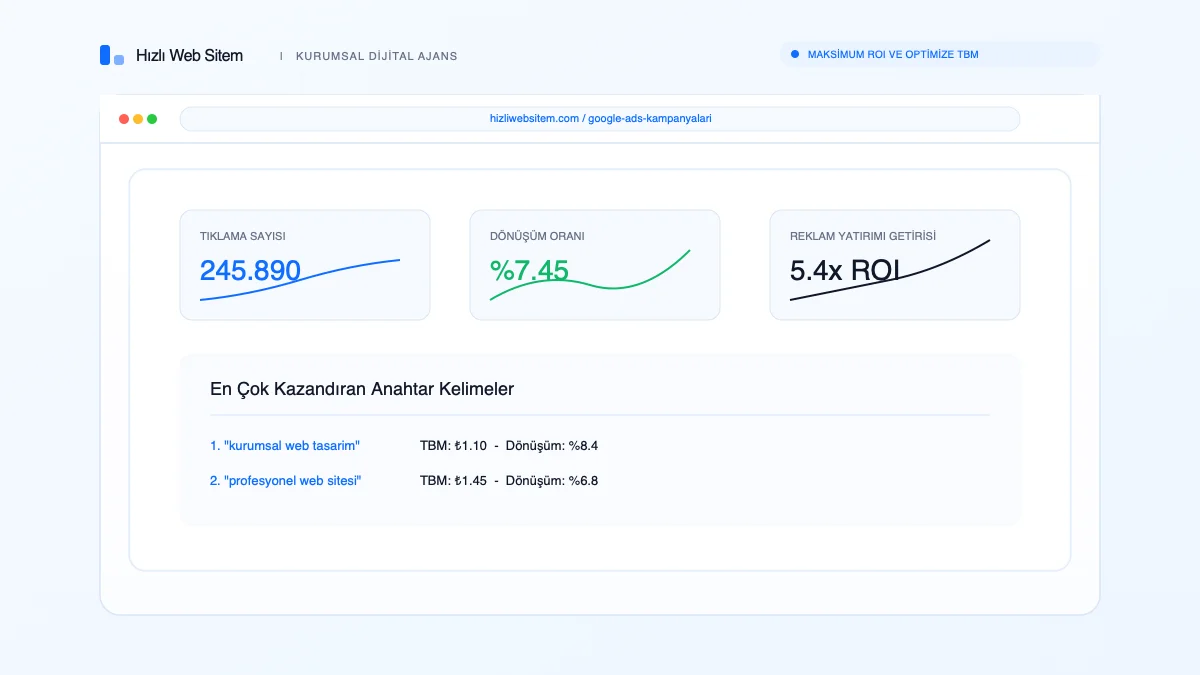Click the green window maximize dot
Viewport: 1200px width, 675px height.
(152, 119)
